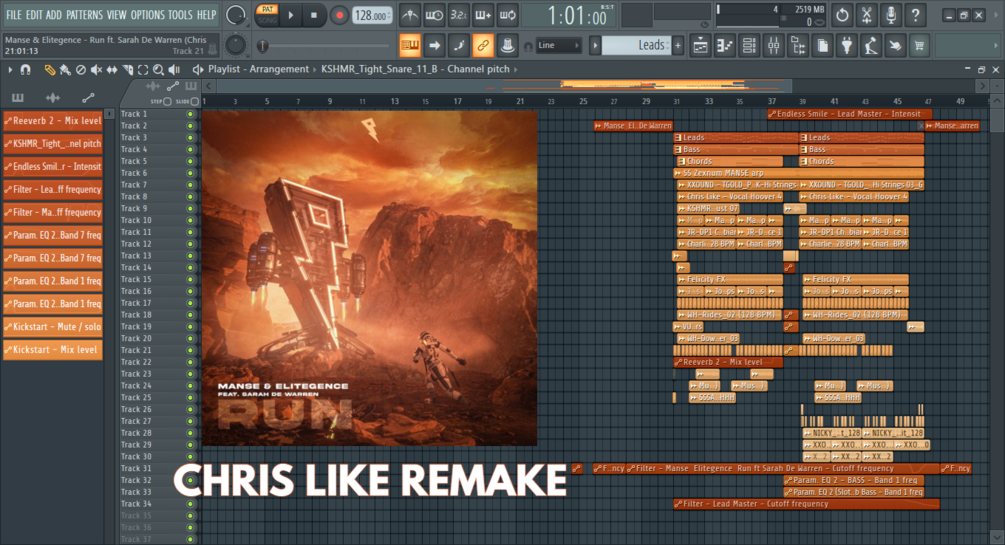Toggle step editing mode icon

tap(458, 45)
